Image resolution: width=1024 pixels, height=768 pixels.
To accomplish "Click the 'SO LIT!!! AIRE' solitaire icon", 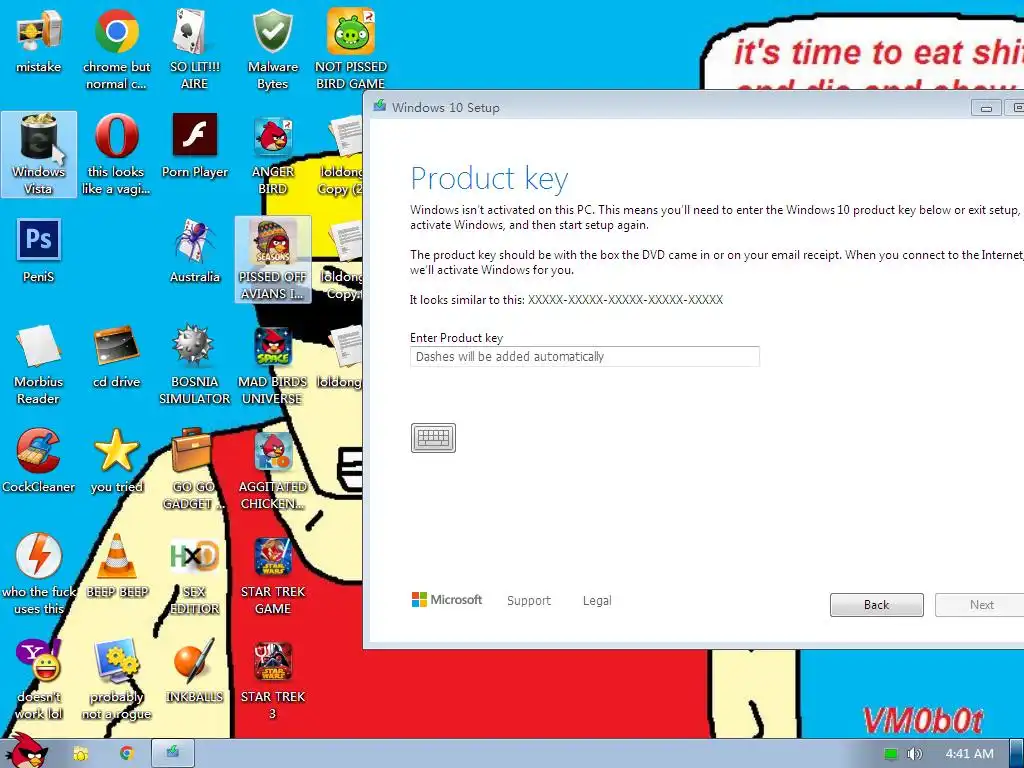I will tap(194, 49).
